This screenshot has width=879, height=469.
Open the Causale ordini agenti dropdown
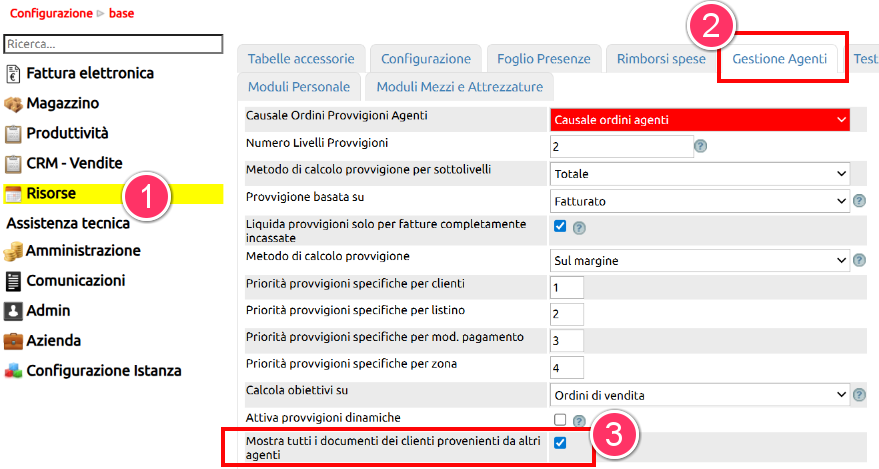tap(700, 120)
